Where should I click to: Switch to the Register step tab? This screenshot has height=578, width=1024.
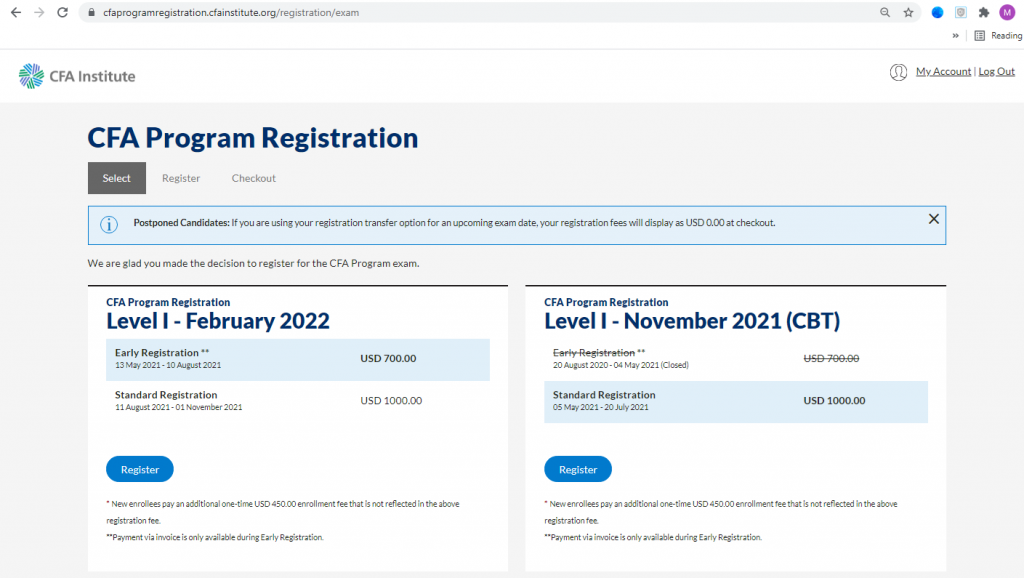pos(181,178)
